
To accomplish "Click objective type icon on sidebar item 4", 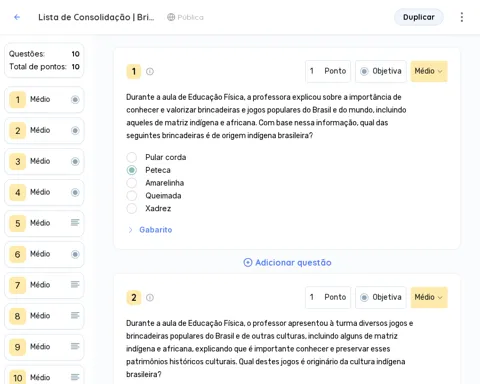I will 75,192.
